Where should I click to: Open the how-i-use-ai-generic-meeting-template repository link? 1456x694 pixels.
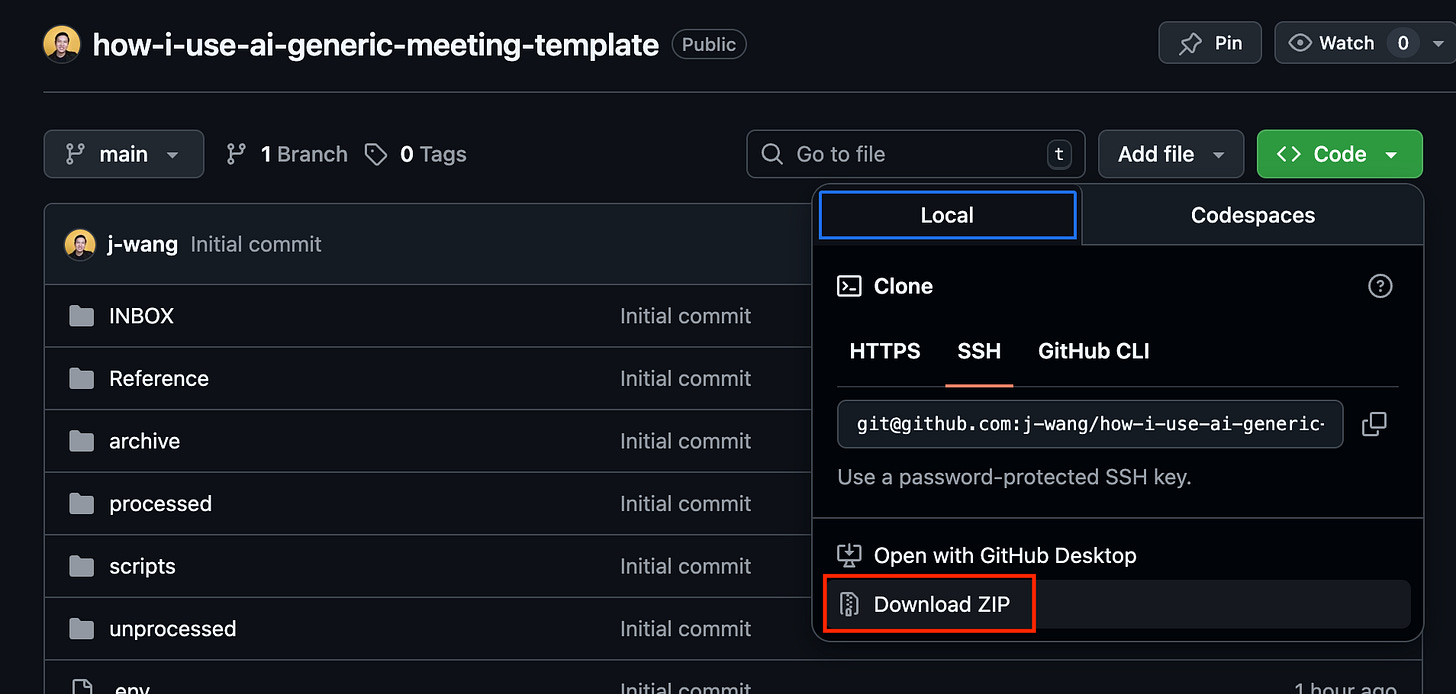[x=376, y=45]
